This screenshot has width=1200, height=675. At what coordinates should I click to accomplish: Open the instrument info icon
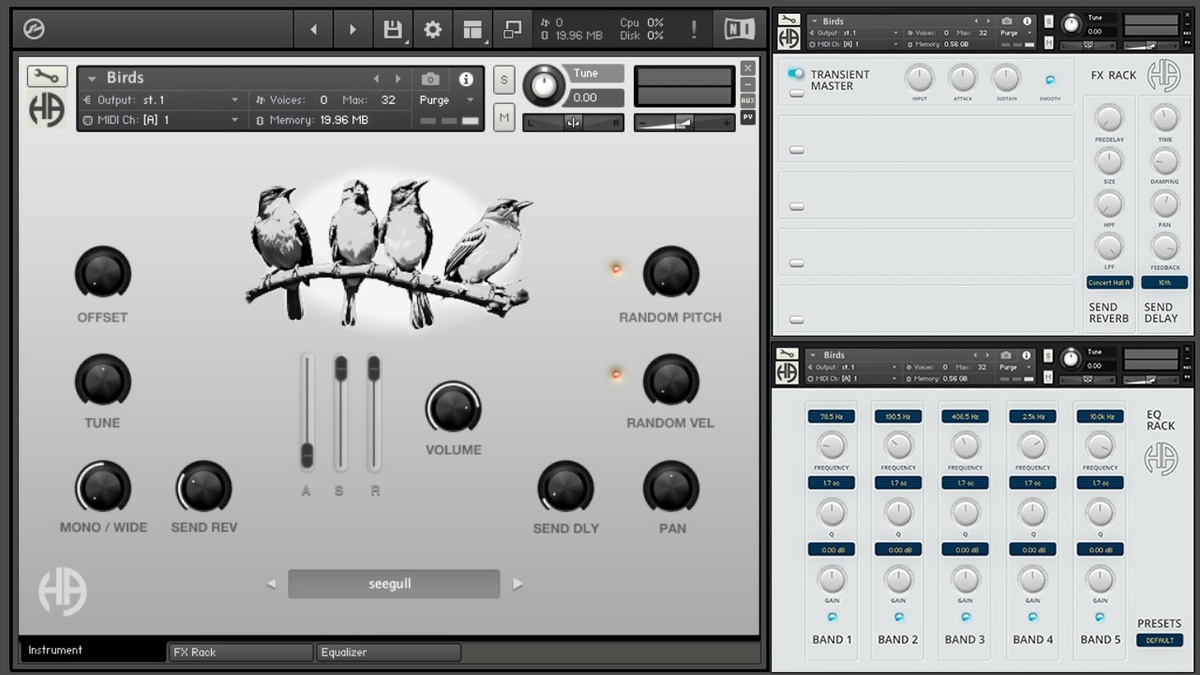(x=466, y=79)
